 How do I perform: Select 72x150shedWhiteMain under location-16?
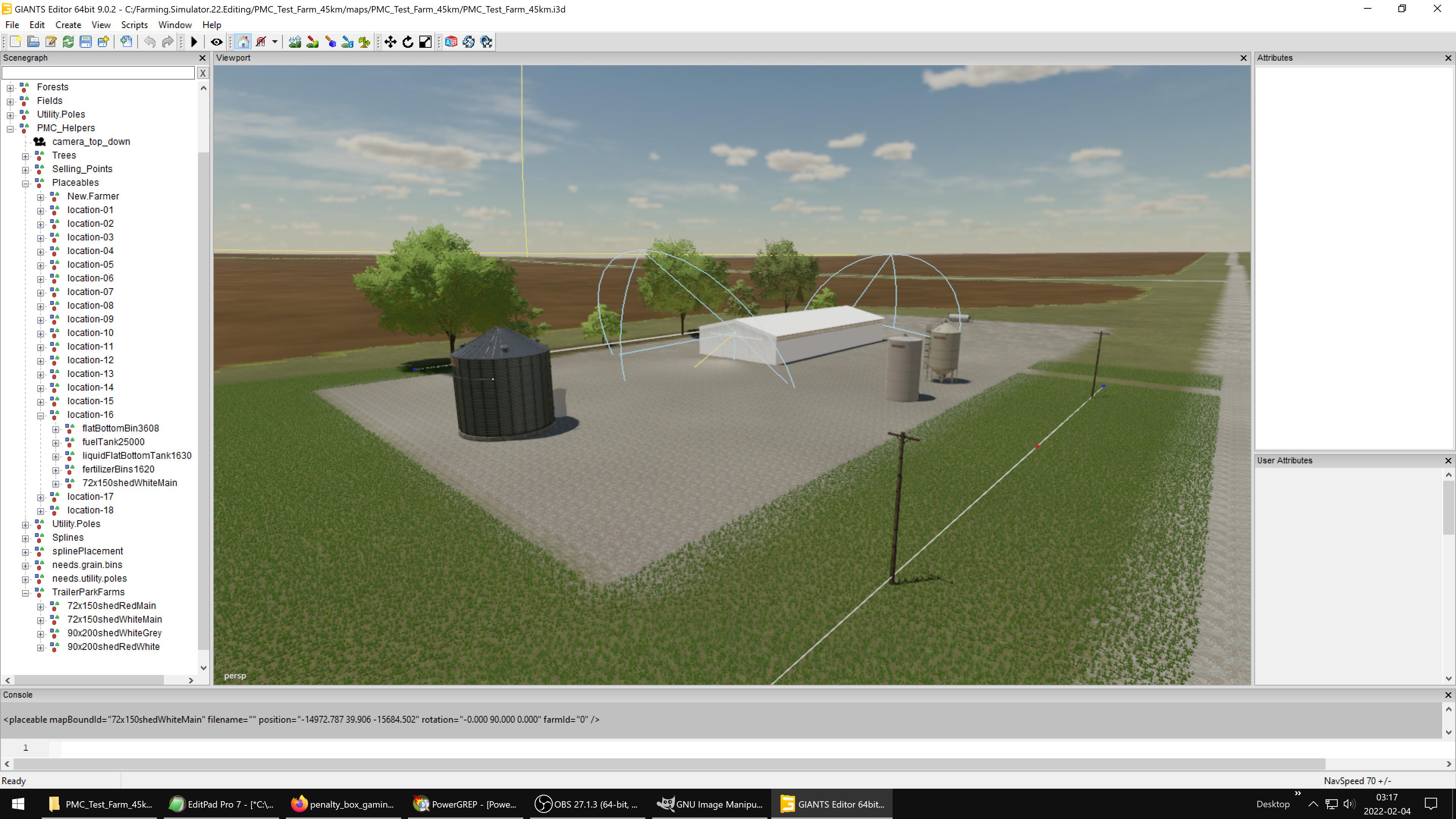coord(129,483)
